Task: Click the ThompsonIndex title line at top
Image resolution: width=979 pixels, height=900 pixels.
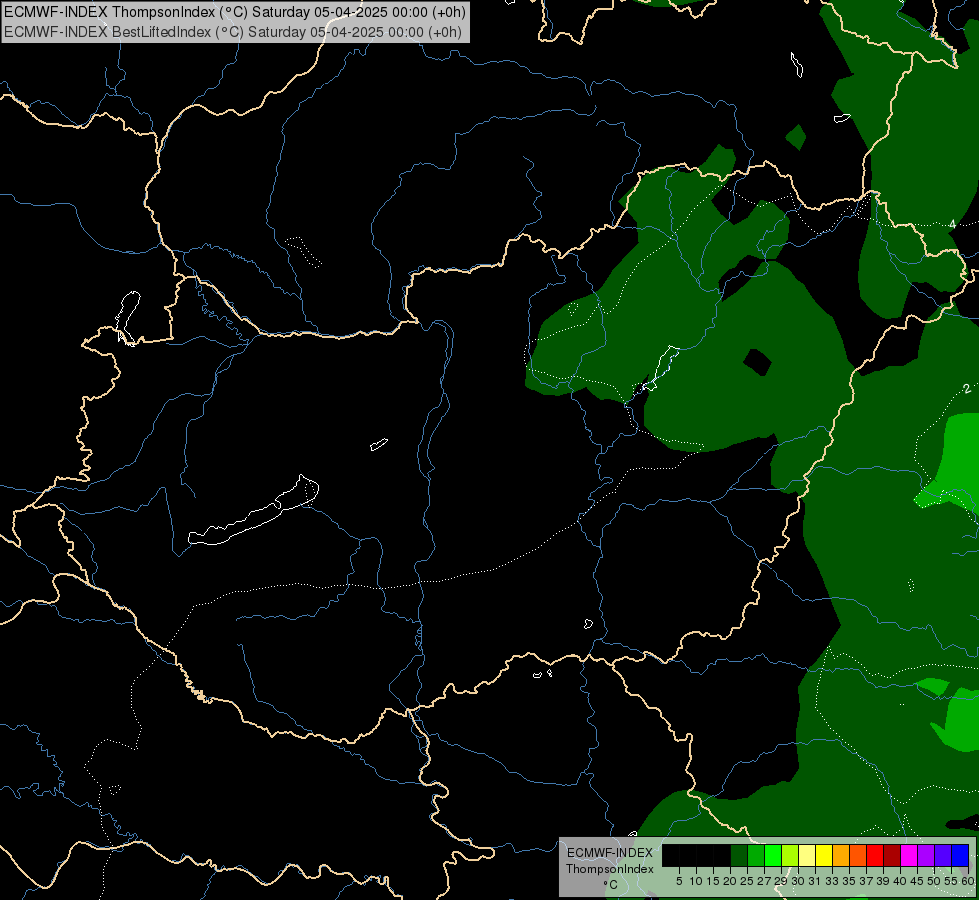Action: click(x=235, y=12)
